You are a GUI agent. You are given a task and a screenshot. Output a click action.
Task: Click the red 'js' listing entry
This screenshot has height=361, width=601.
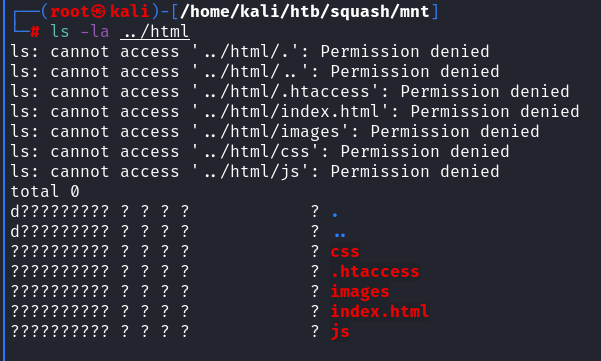(340, 331)
